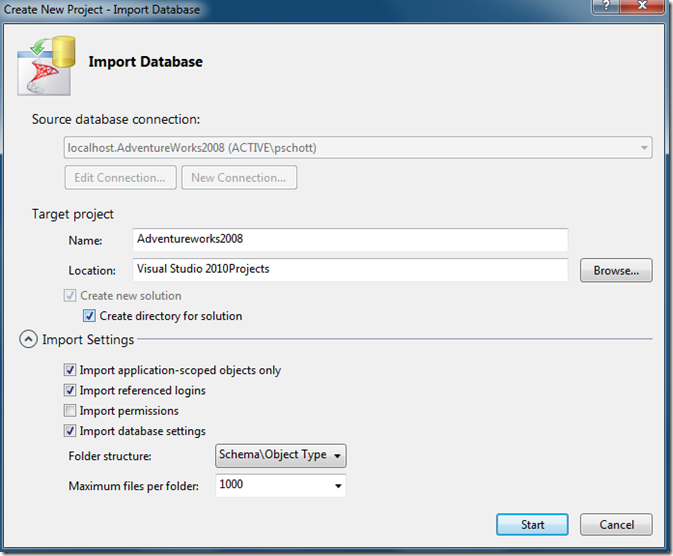This screenshot has height=556, width=673.
Task: Click into the Location text field
Action: click(x=350, y=270)
